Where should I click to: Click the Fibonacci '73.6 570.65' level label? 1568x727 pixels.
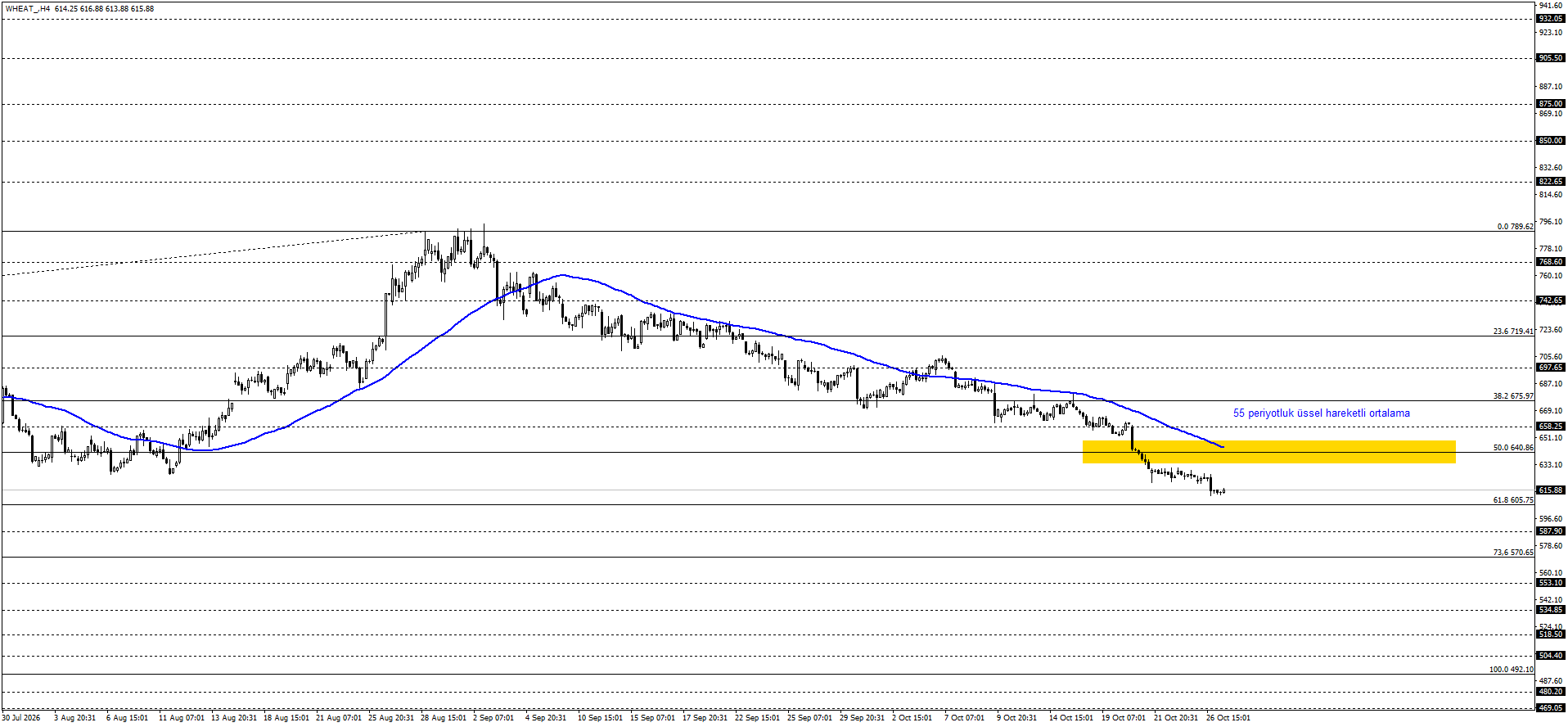tap(1513, 553)
